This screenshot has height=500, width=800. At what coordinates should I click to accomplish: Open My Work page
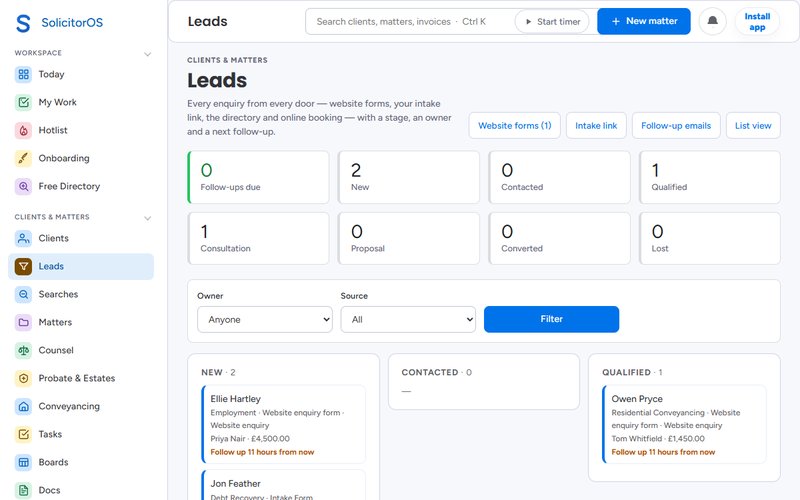click(81, 103)
